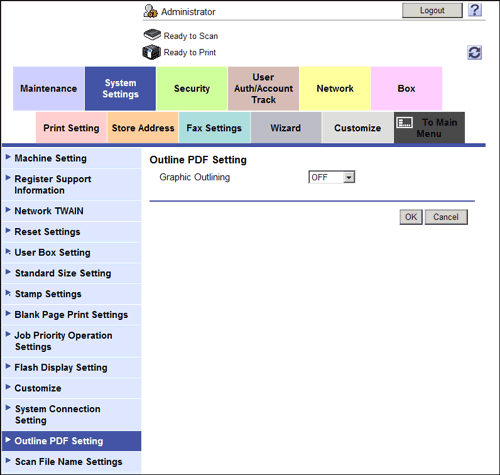
Task: Switch to the Box tab
Action: (406, 89)
